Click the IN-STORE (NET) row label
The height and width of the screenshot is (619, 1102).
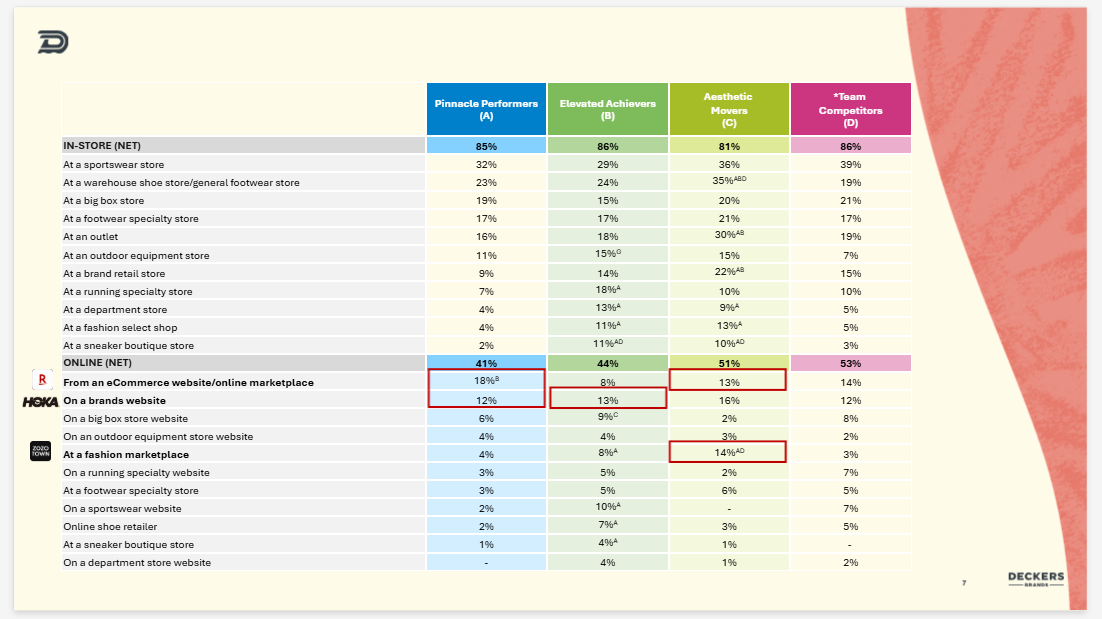pos(102,146)
